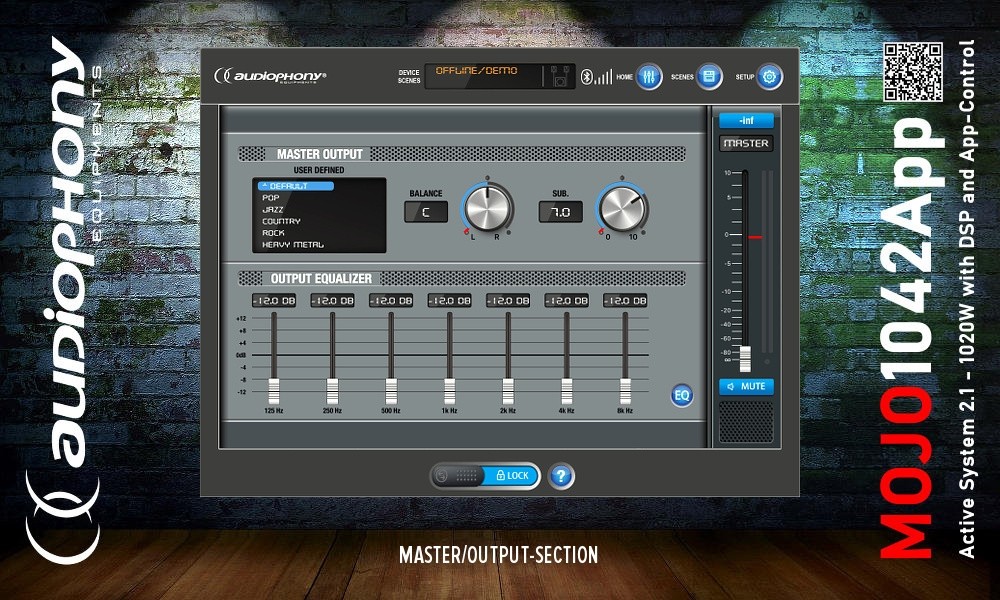Image resolution: width=1000 pixels, height=600 pixels.
Task: Click the speaker device icon in display
Action: coord(560,77)
